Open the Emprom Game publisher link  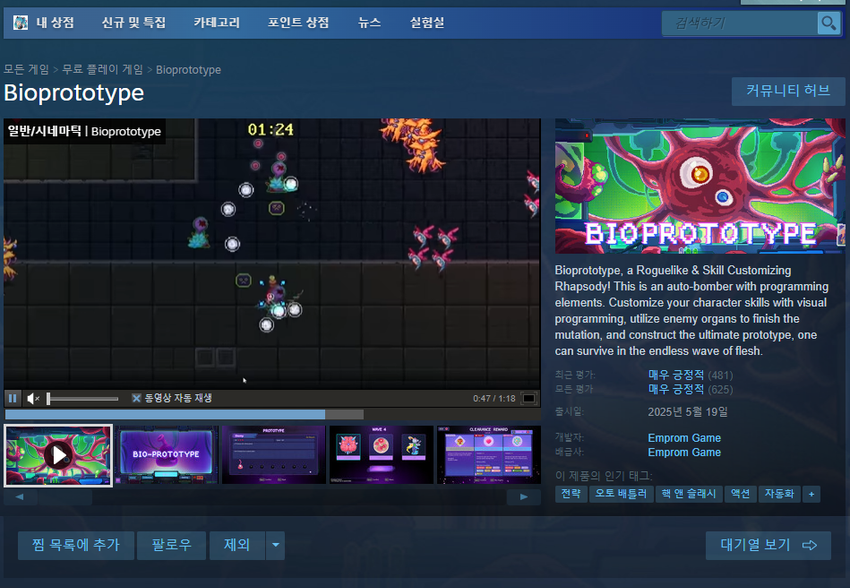684,453
